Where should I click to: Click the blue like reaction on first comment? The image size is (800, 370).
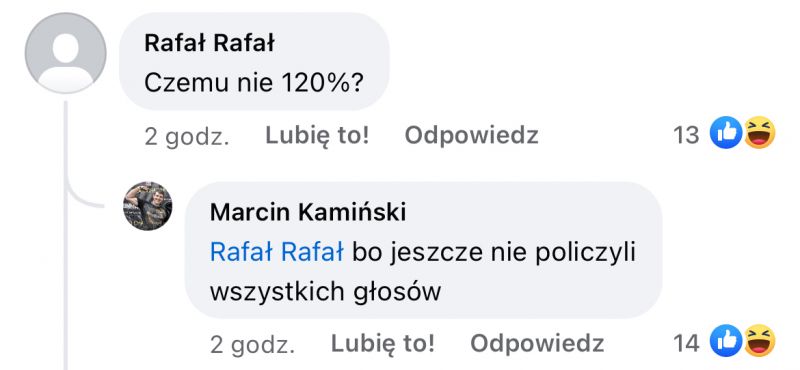click(x=726, y=133)
